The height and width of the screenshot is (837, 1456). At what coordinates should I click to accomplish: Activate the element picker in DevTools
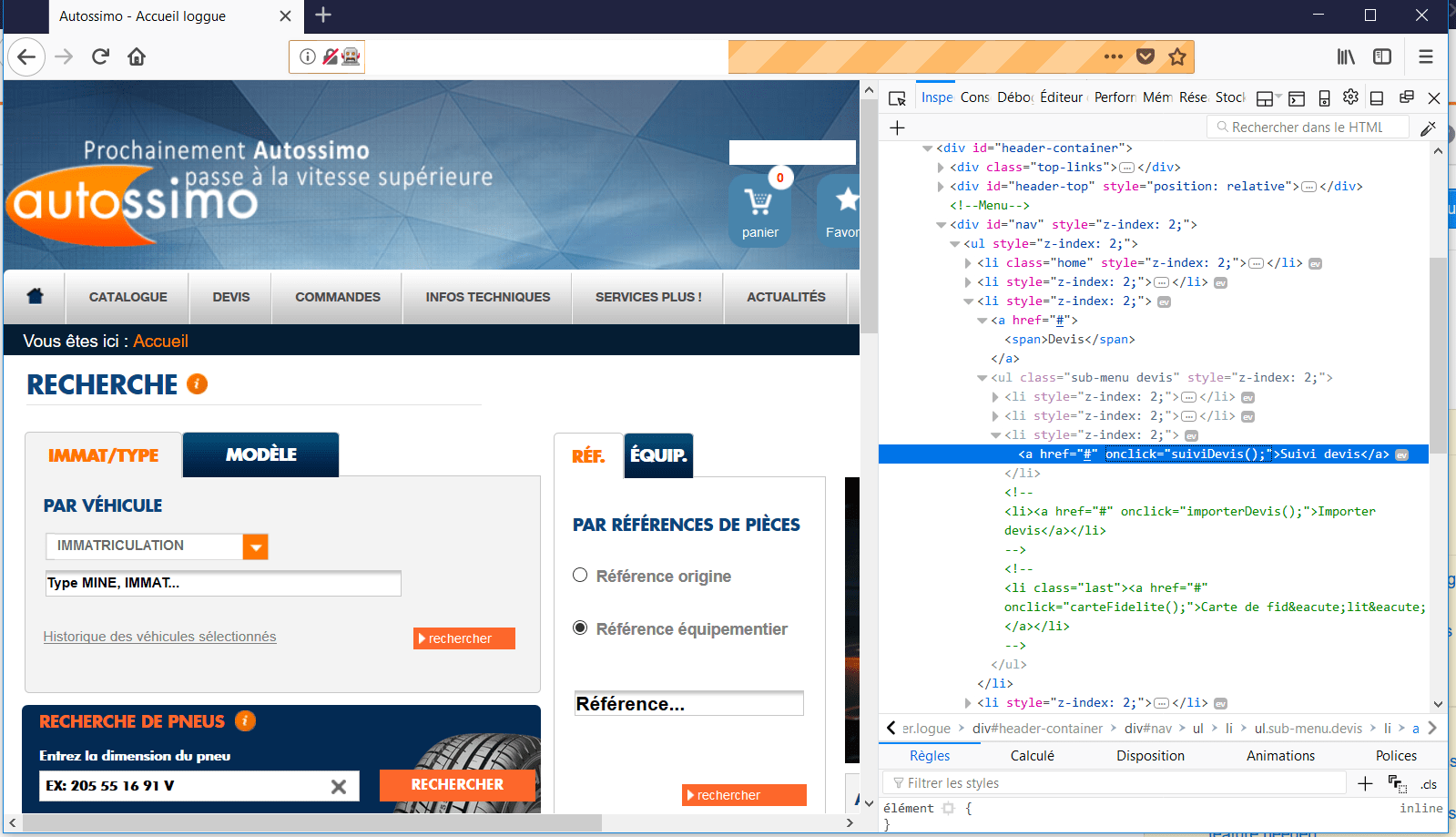pyautogui.click(x=897, y=97)
